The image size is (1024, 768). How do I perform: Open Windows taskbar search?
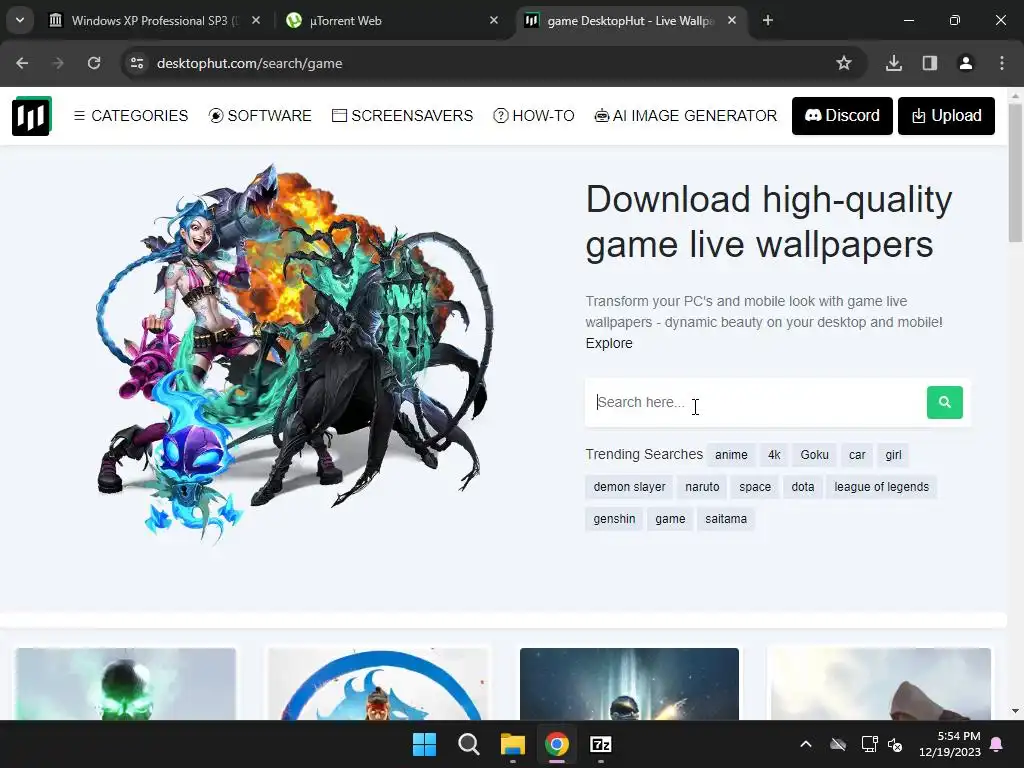[468, 744]
